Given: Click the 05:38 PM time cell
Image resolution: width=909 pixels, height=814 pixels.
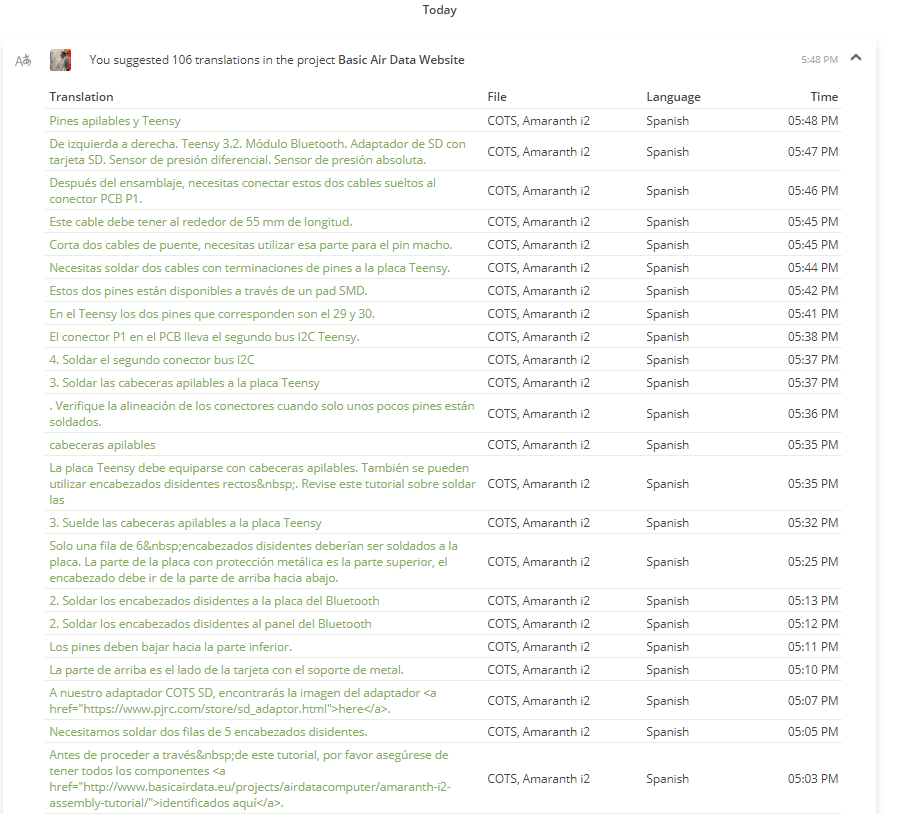Looking at the screenshot, I should pos(813,337).
